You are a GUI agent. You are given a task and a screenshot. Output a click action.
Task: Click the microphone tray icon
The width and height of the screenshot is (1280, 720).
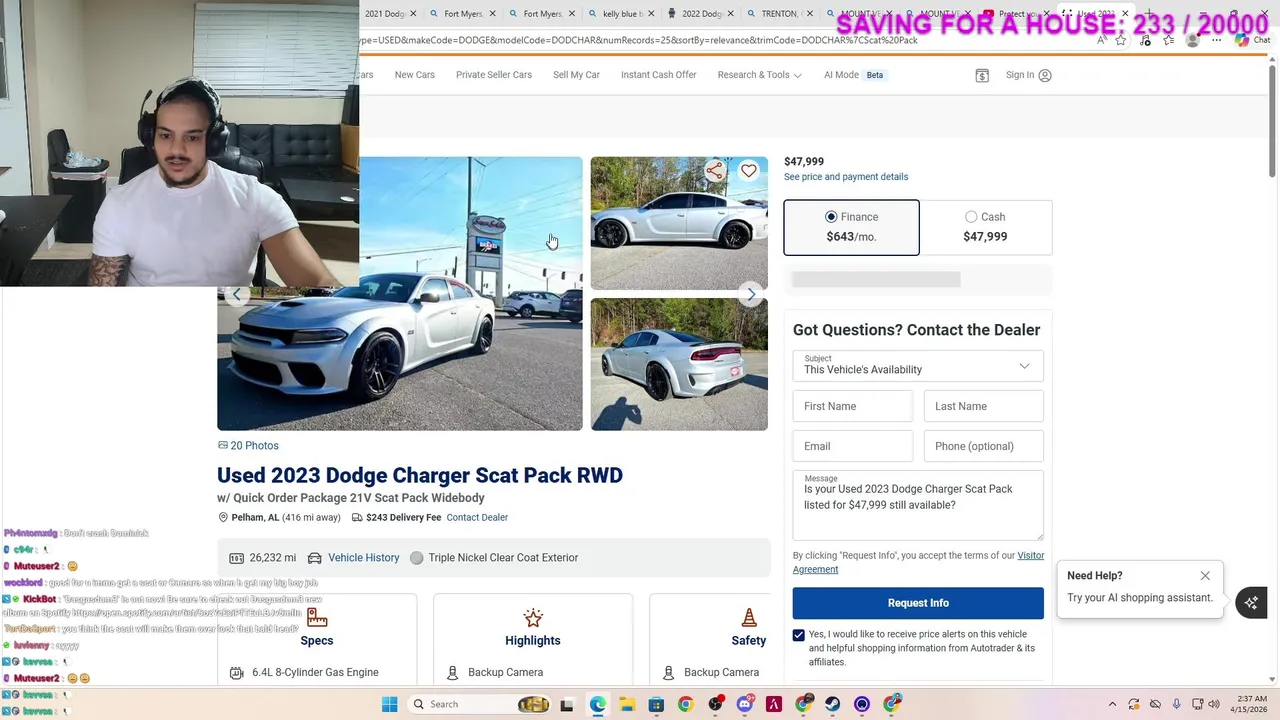1176,704
